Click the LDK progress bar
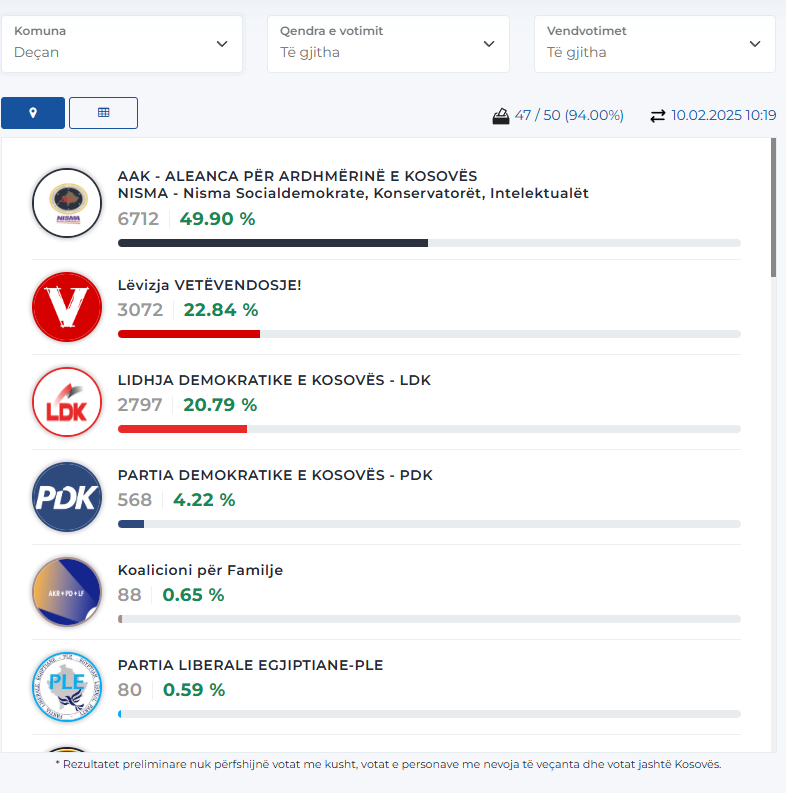786x793 pixels. coord(429,429)
